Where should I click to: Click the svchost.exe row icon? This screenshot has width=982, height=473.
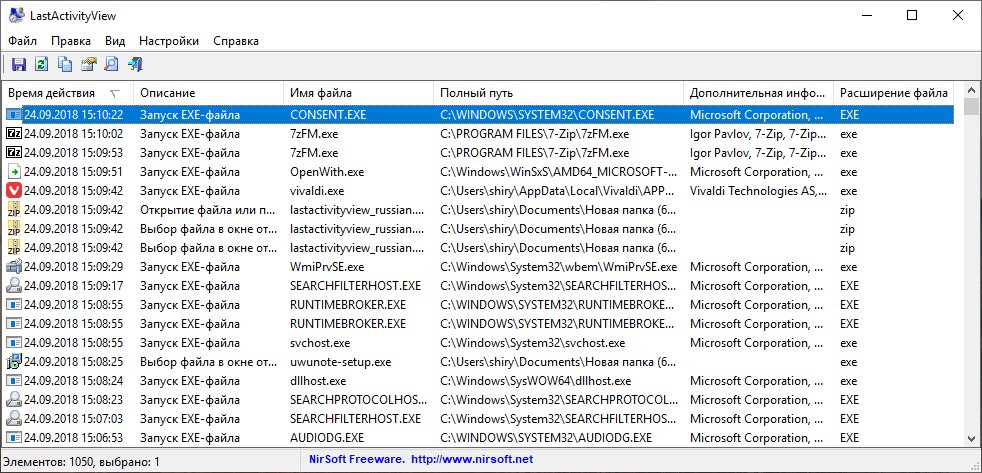click(14, 343)
